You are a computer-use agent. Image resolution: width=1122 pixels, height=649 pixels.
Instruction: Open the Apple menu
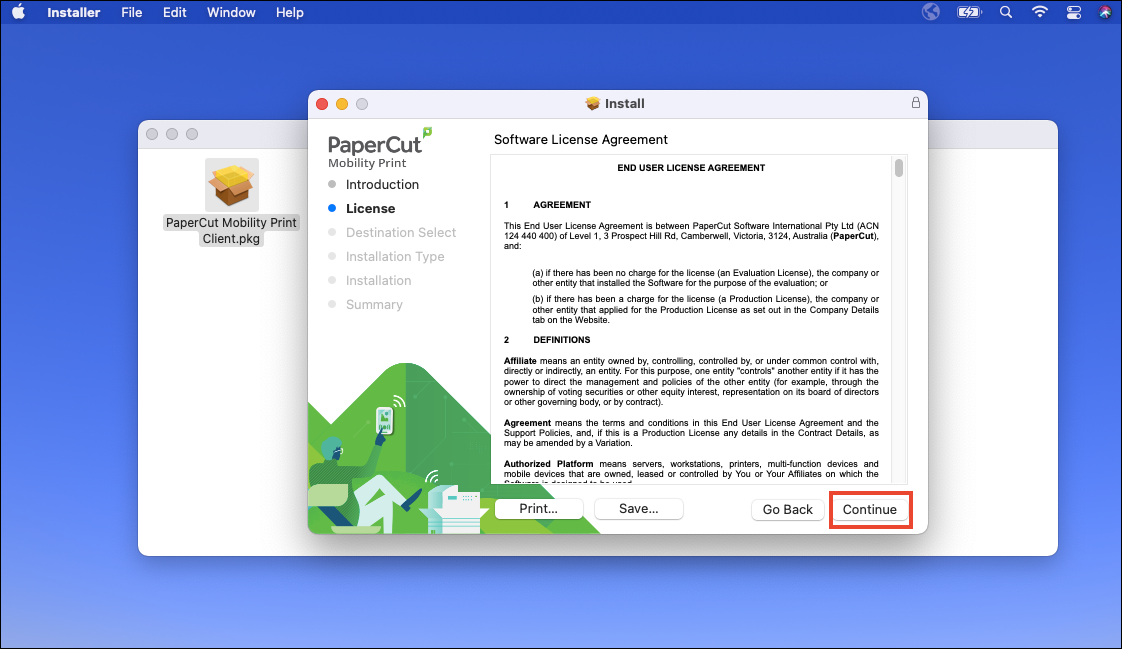click(x=18, y=12)
